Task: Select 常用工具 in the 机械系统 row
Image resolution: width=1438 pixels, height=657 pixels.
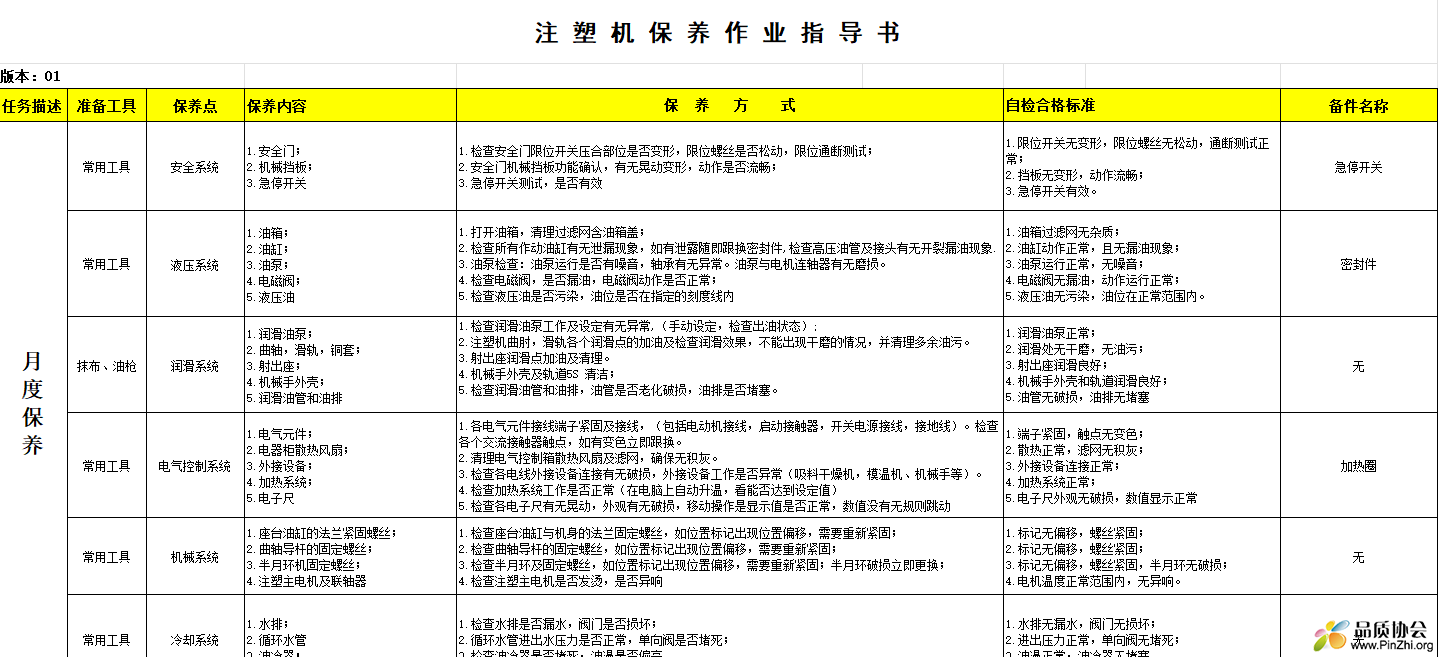Action: pyautogui.click(x=106, y=556)
